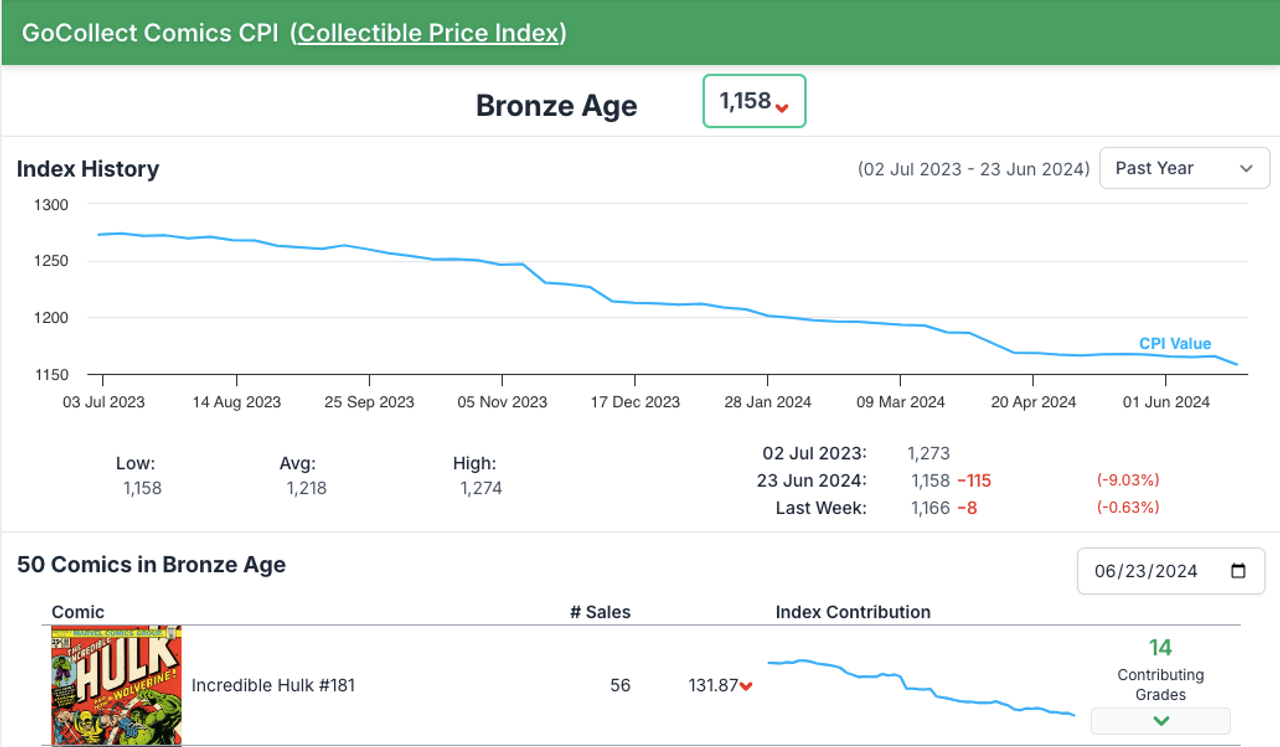
Task: Click the Last Week -8 change figure
Action: coord(967,508)
